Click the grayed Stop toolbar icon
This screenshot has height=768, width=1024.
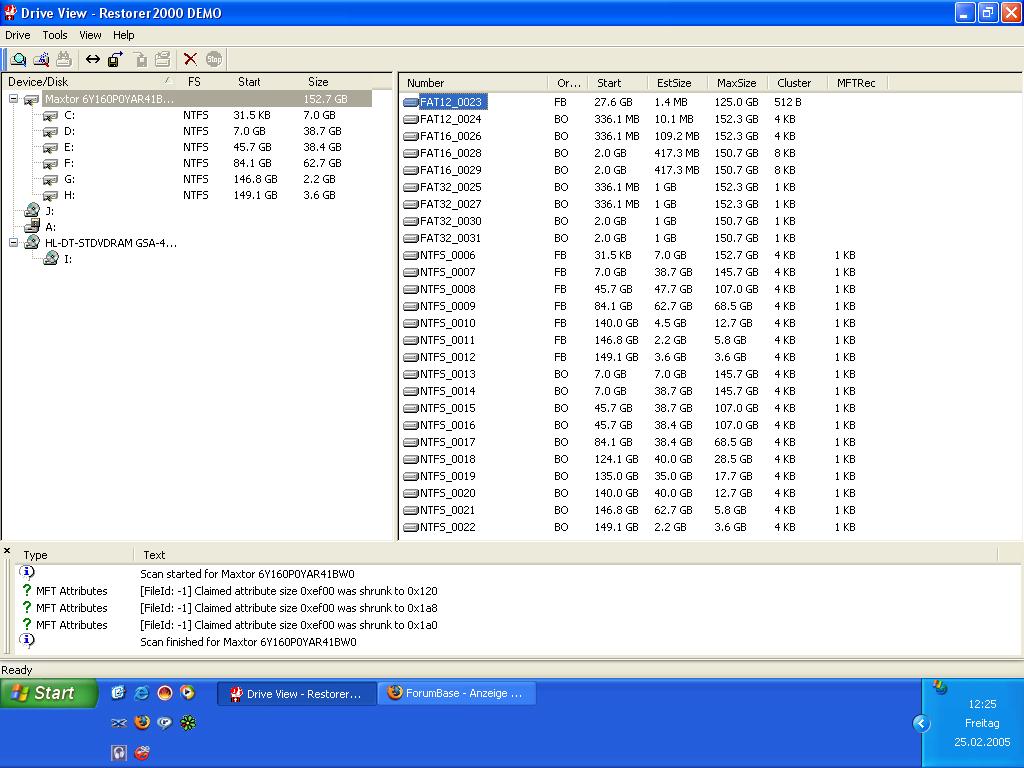coord(214,59)
